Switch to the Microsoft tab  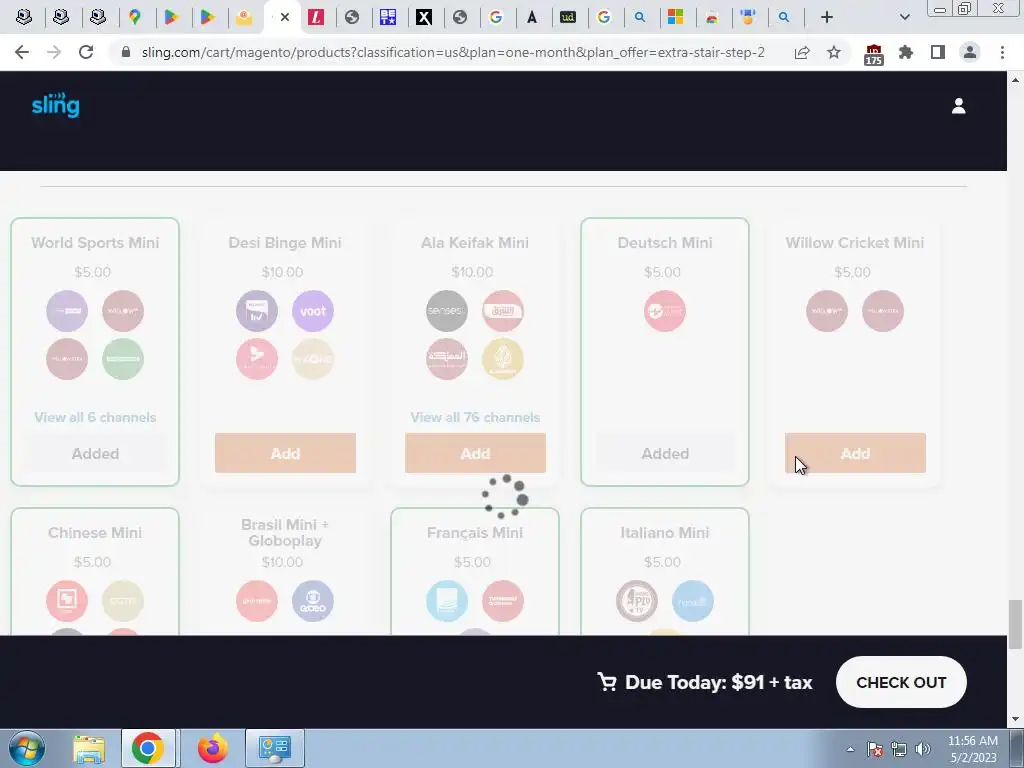pos(675,17)
